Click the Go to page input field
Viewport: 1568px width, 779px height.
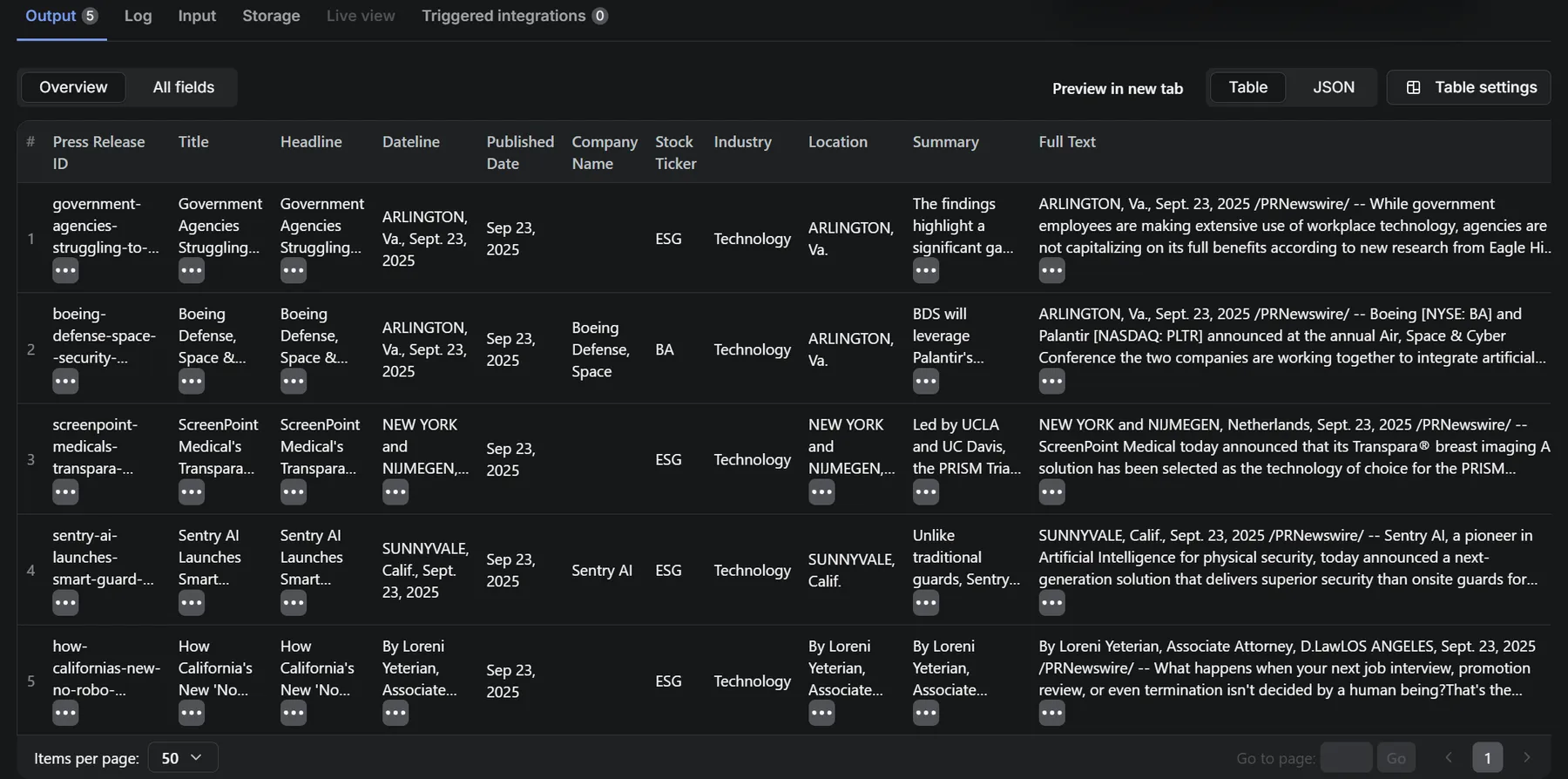point(1345,758)
